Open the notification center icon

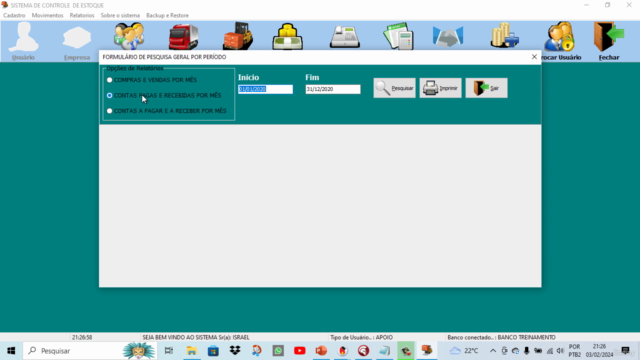[x=625, y=351]
